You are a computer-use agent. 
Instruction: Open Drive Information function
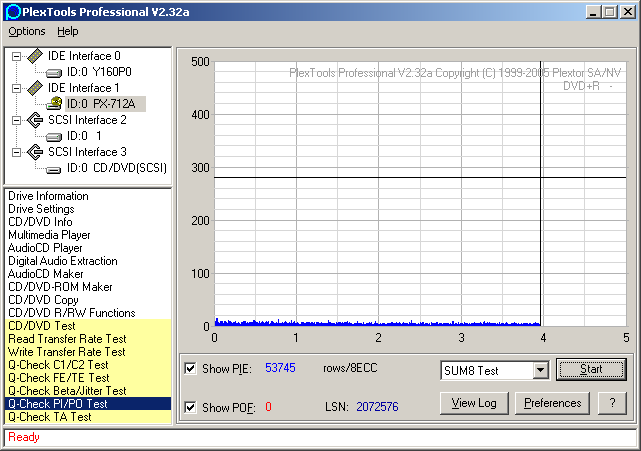point(48,196)
